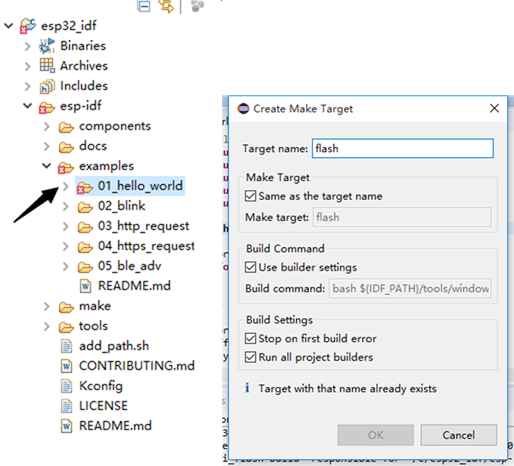Click the 03_http_request folder icon
The image size is (514, 466).
pos(85,227)
